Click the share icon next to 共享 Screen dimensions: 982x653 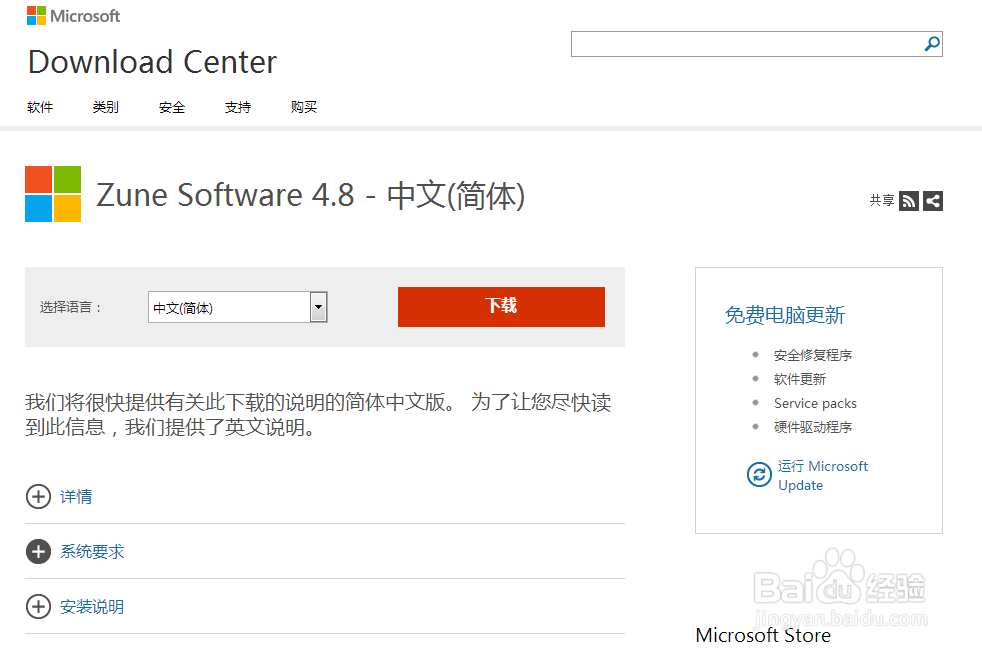(932, 200)
